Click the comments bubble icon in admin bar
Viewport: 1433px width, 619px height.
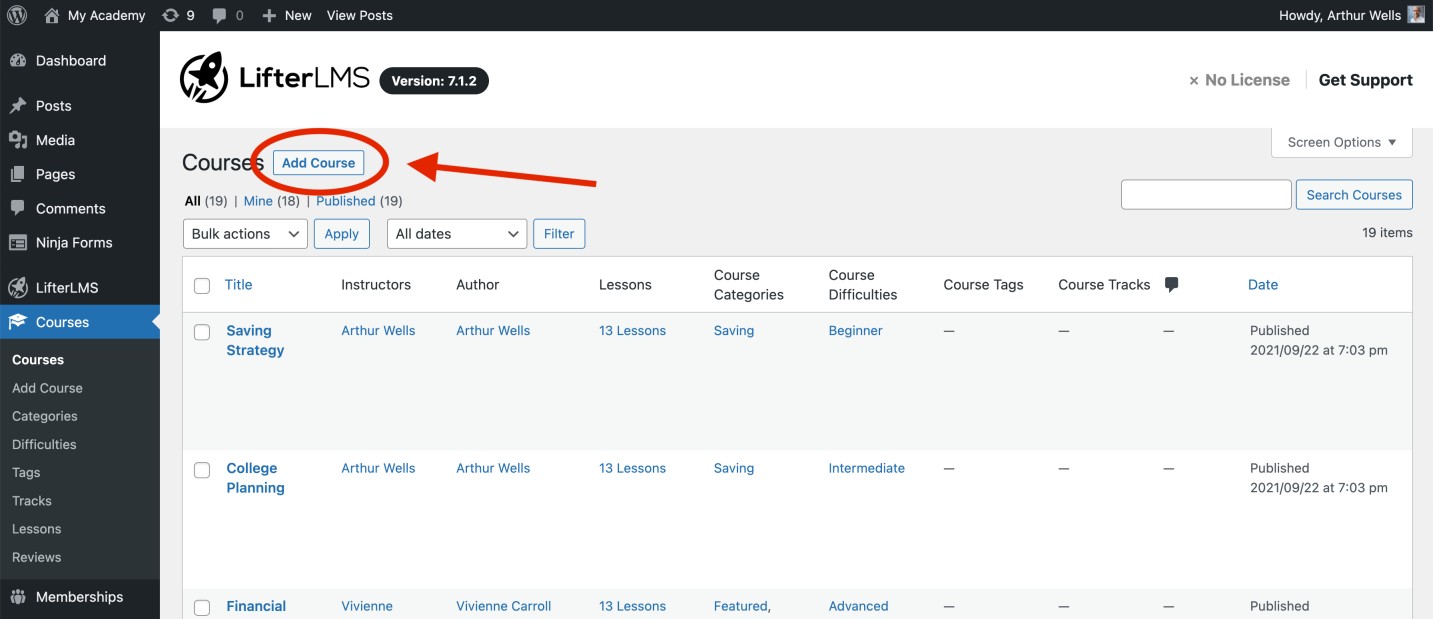coord(219,16)
